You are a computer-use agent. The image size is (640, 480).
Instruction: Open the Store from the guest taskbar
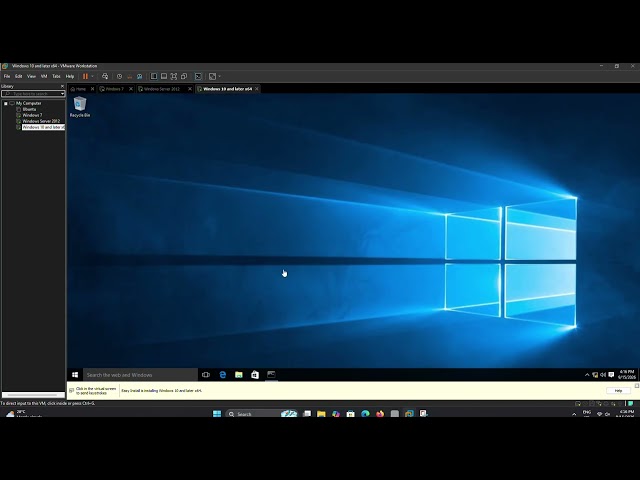tap(255, 375)
